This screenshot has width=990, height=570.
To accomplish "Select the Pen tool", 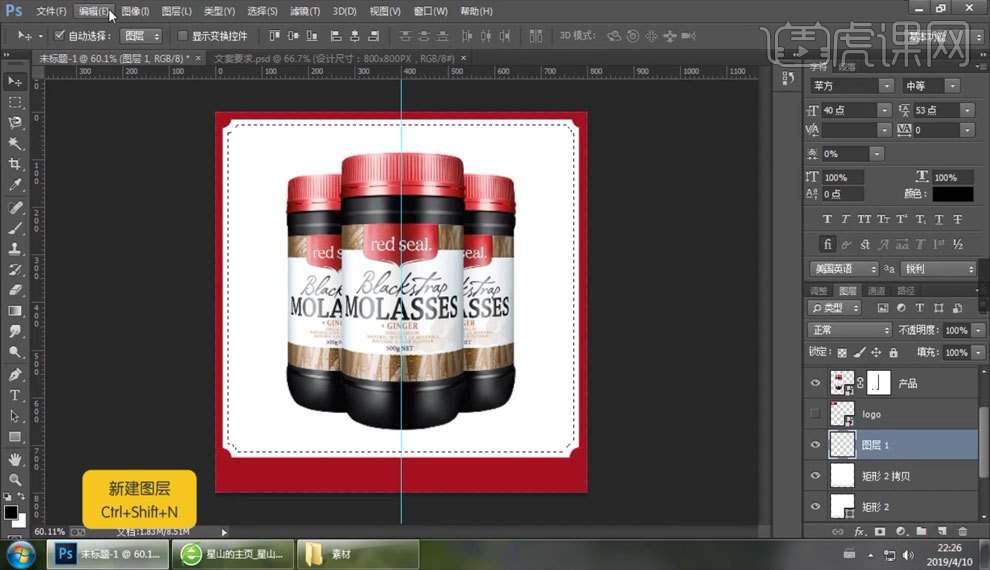I will [x=15, y=374].
